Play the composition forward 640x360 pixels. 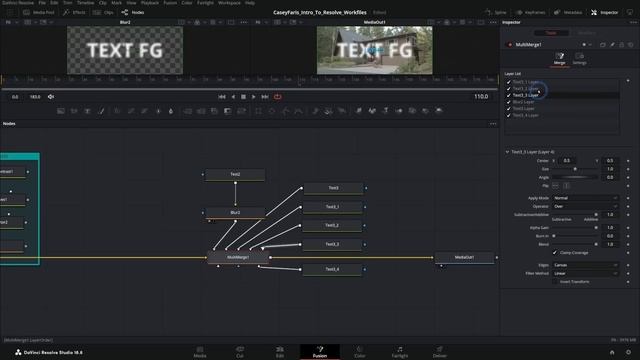pos(253,97)
